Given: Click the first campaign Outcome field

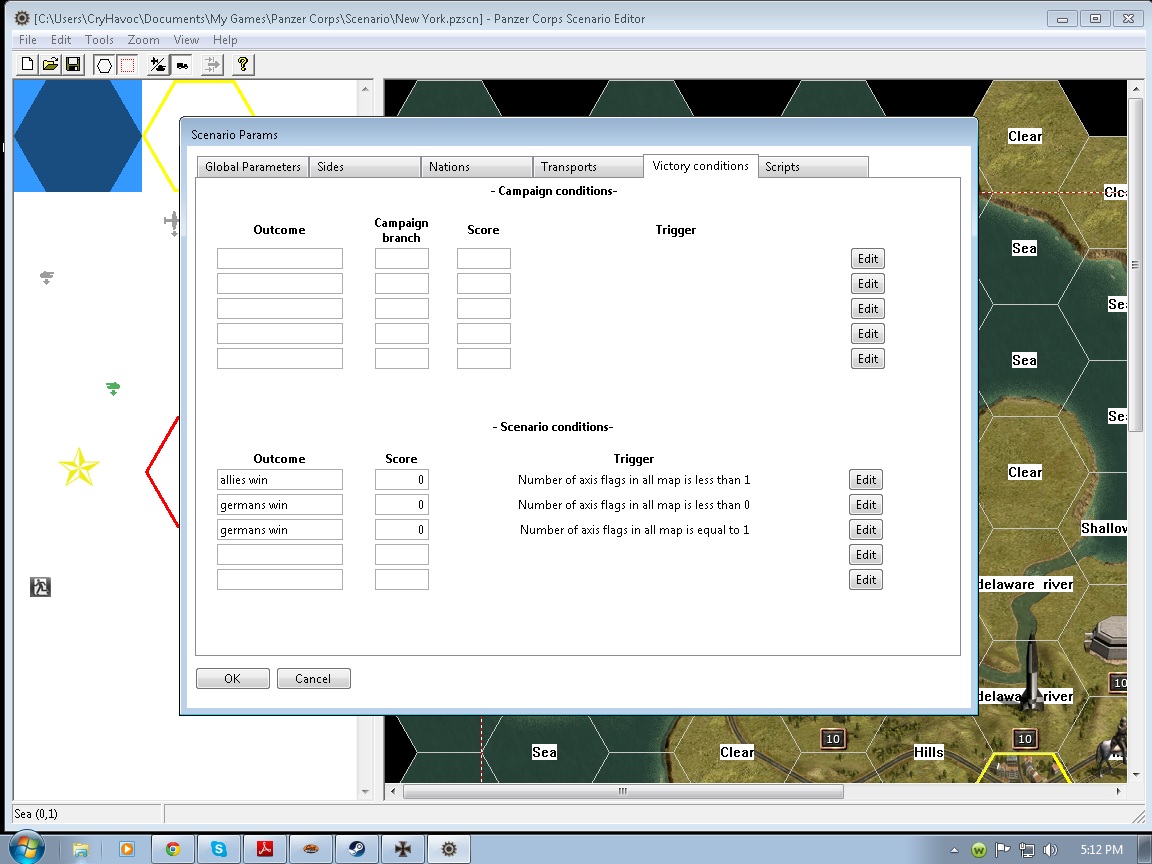Looking at the screenshot, I should (280, 259).
